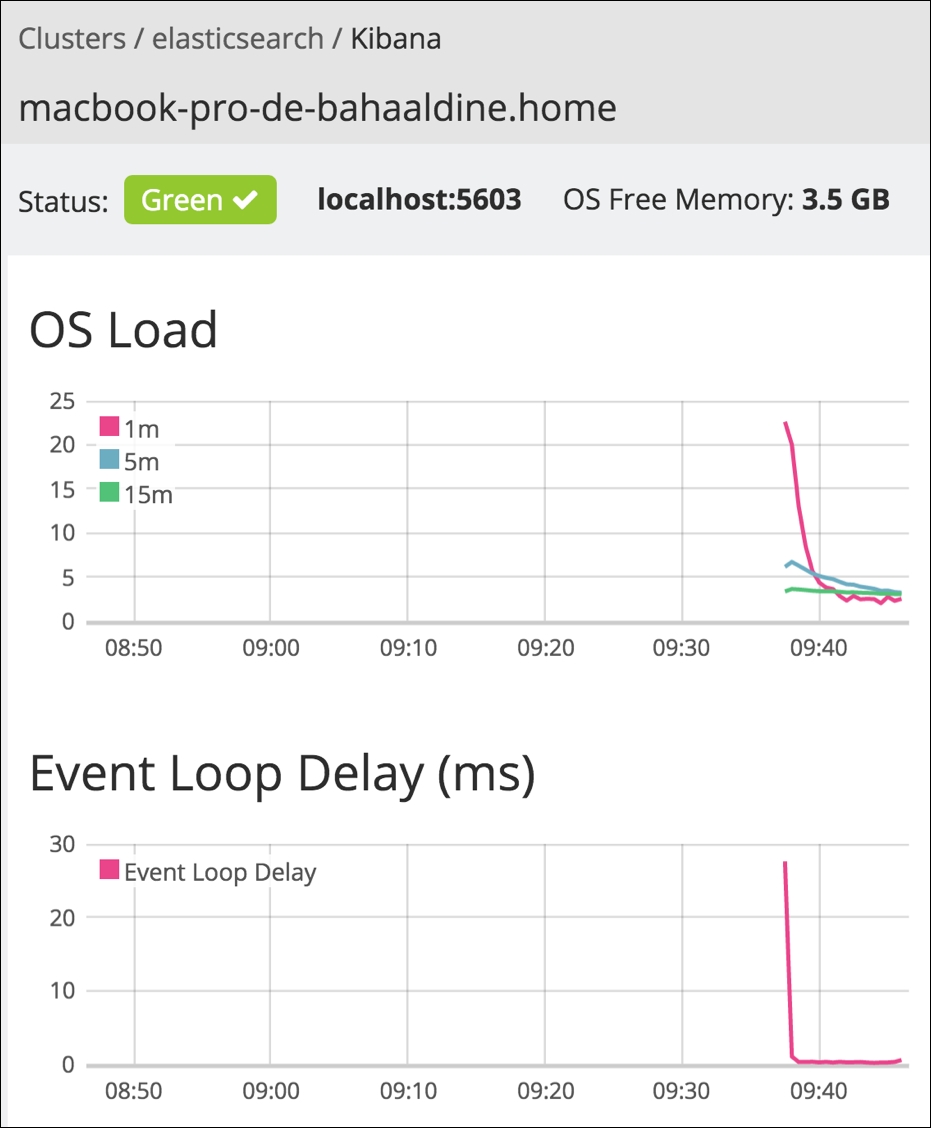This screenshot has width=931, height=1128.
Task: Open the Clusters breadcrumb link
Action: (72, 39)
